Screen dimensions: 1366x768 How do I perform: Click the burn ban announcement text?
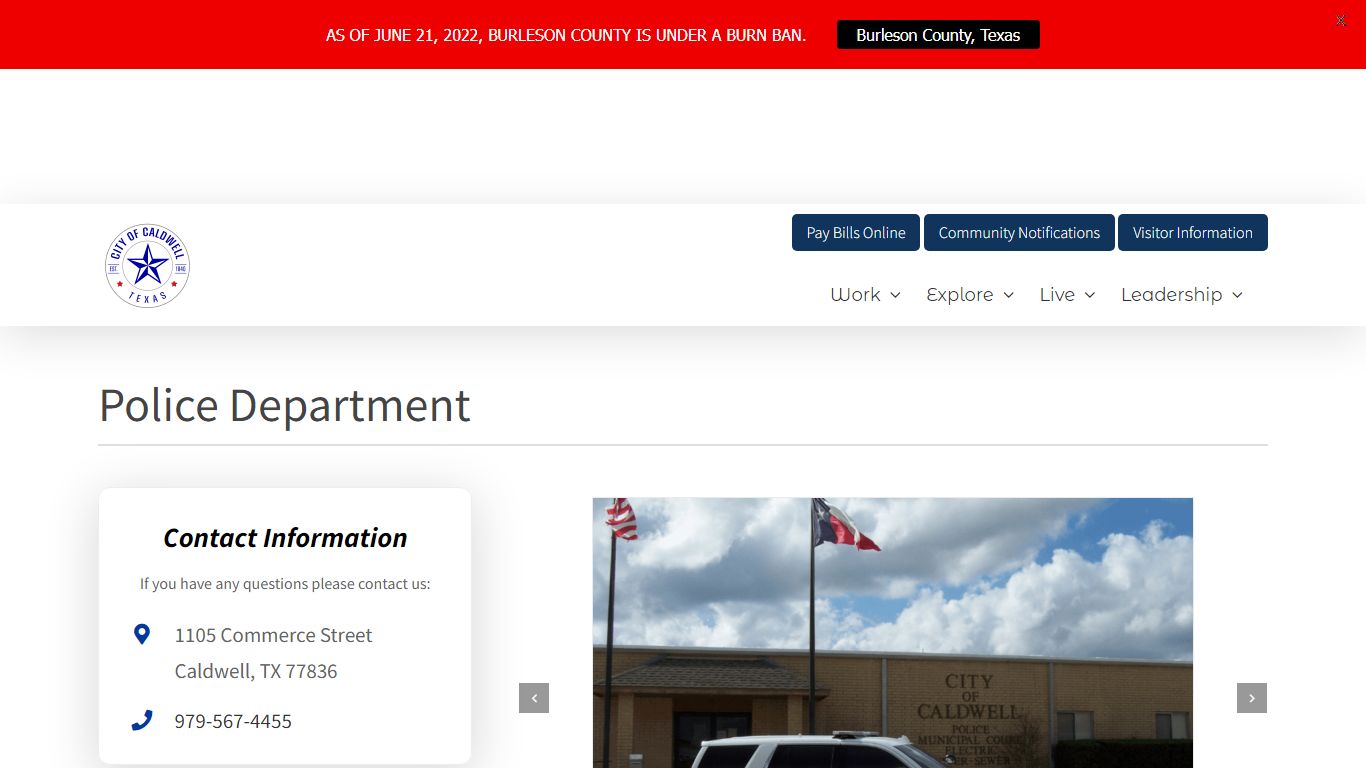coord(566,35)
